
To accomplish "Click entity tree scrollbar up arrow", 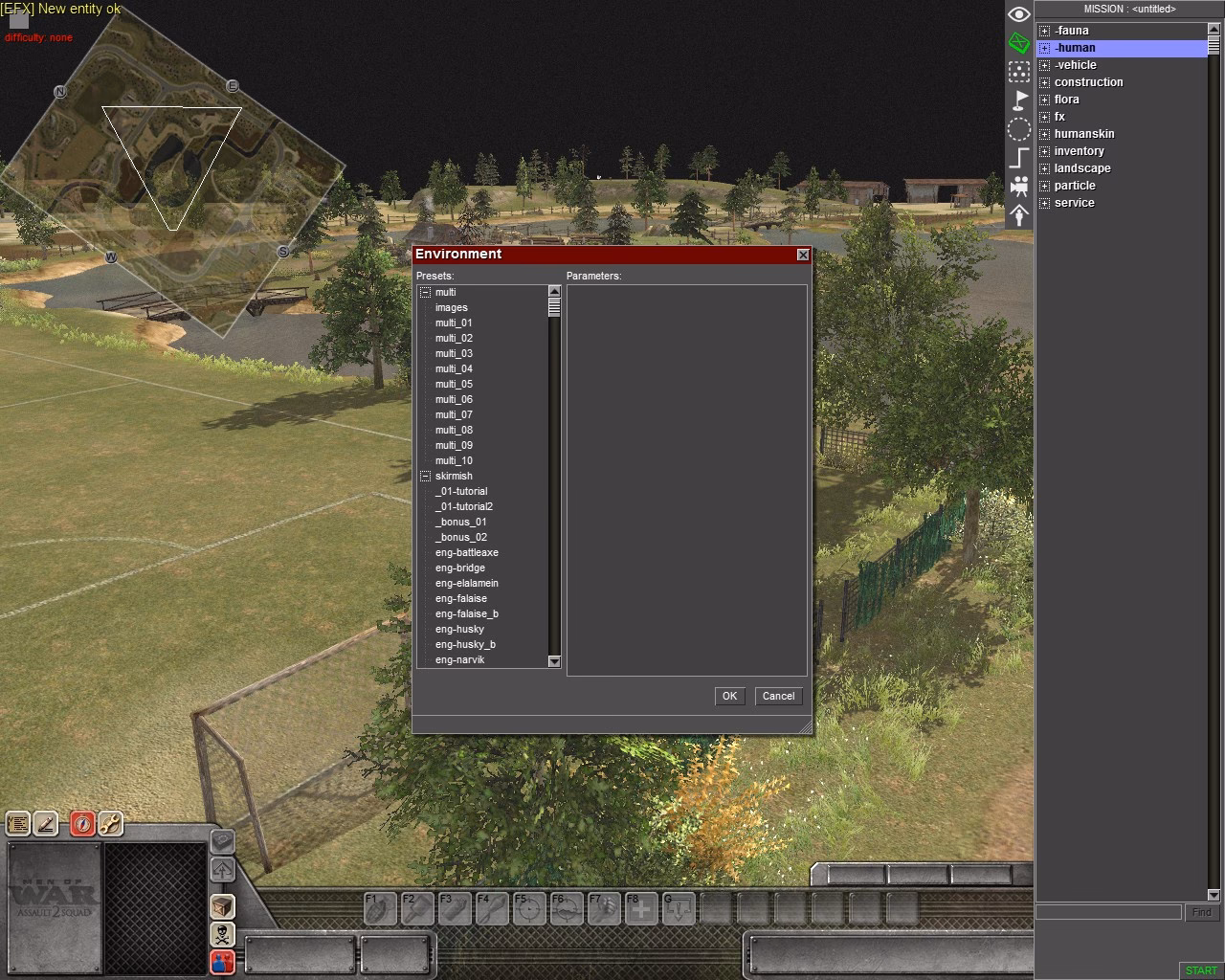I will [x=1214, y=28].
